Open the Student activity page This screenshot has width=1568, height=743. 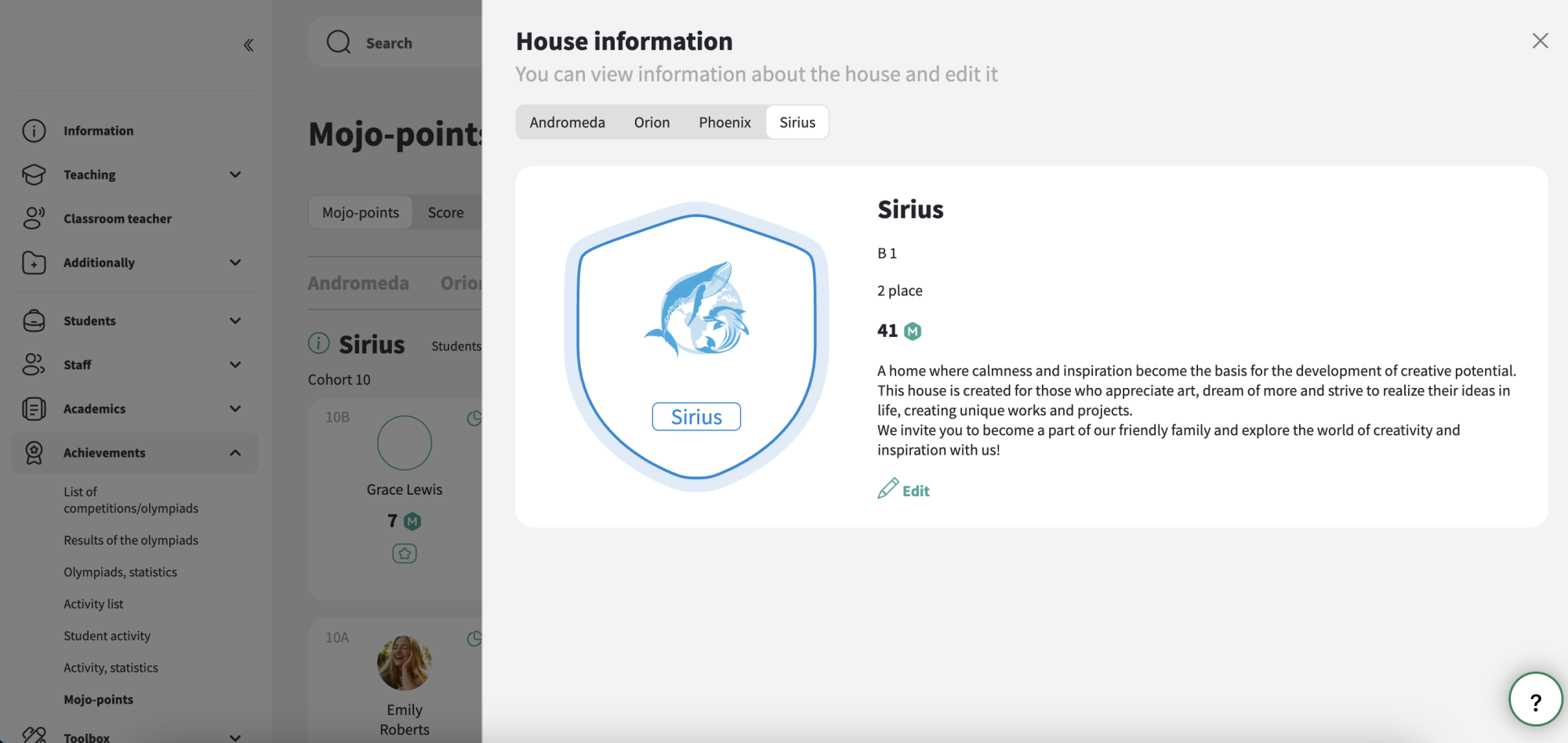pos(107,636)
